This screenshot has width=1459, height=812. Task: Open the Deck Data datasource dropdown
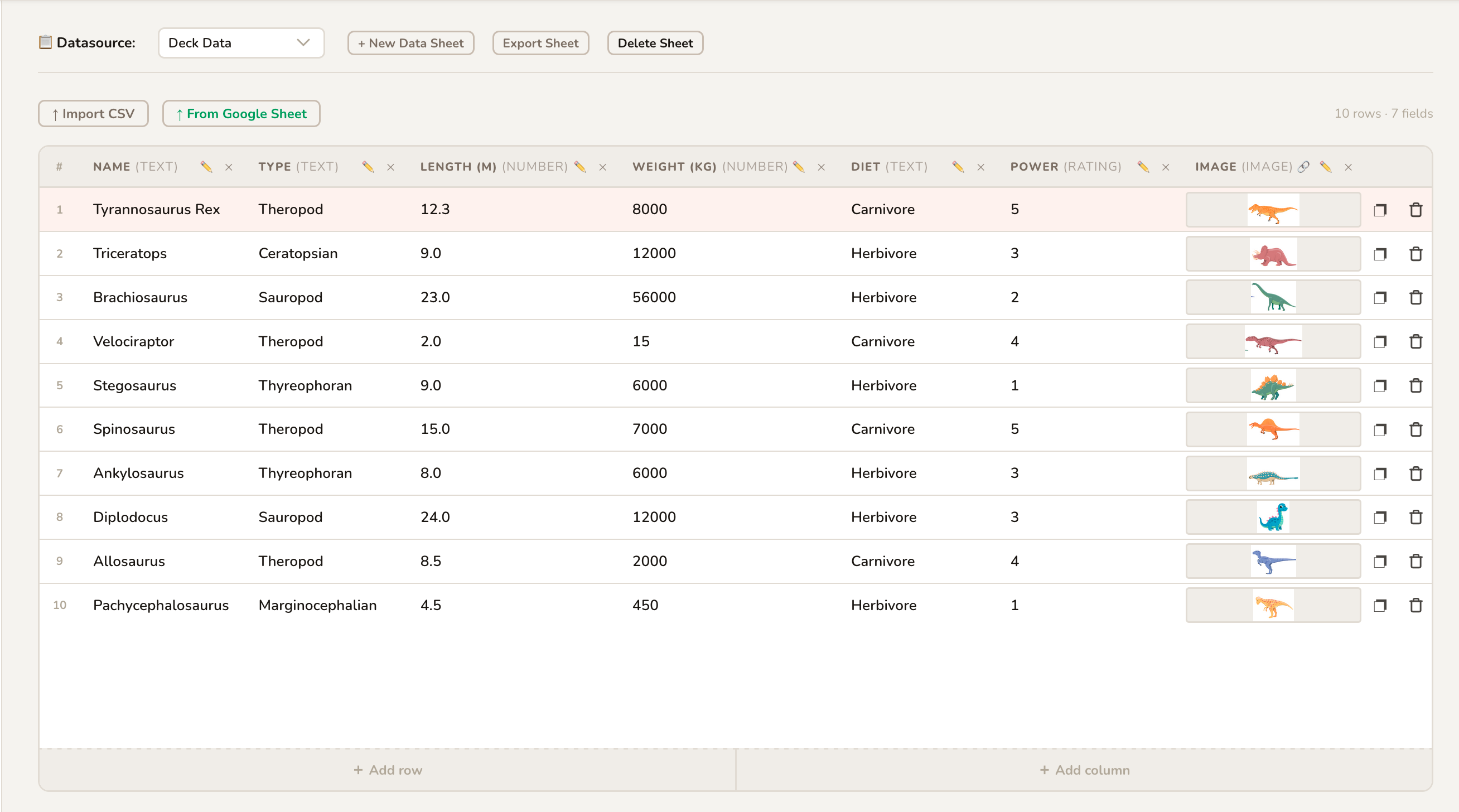tap(241, 43)
